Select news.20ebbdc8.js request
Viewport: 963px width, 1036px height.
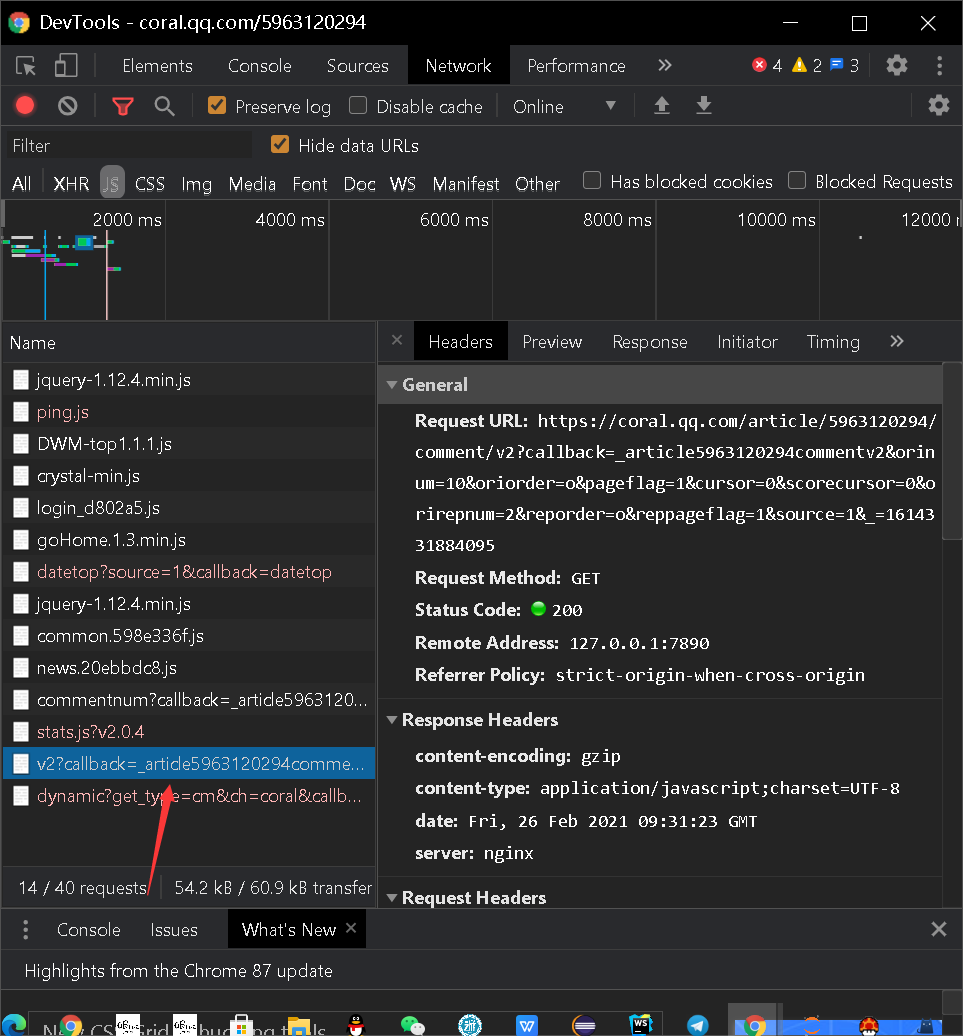coord(189,667)
